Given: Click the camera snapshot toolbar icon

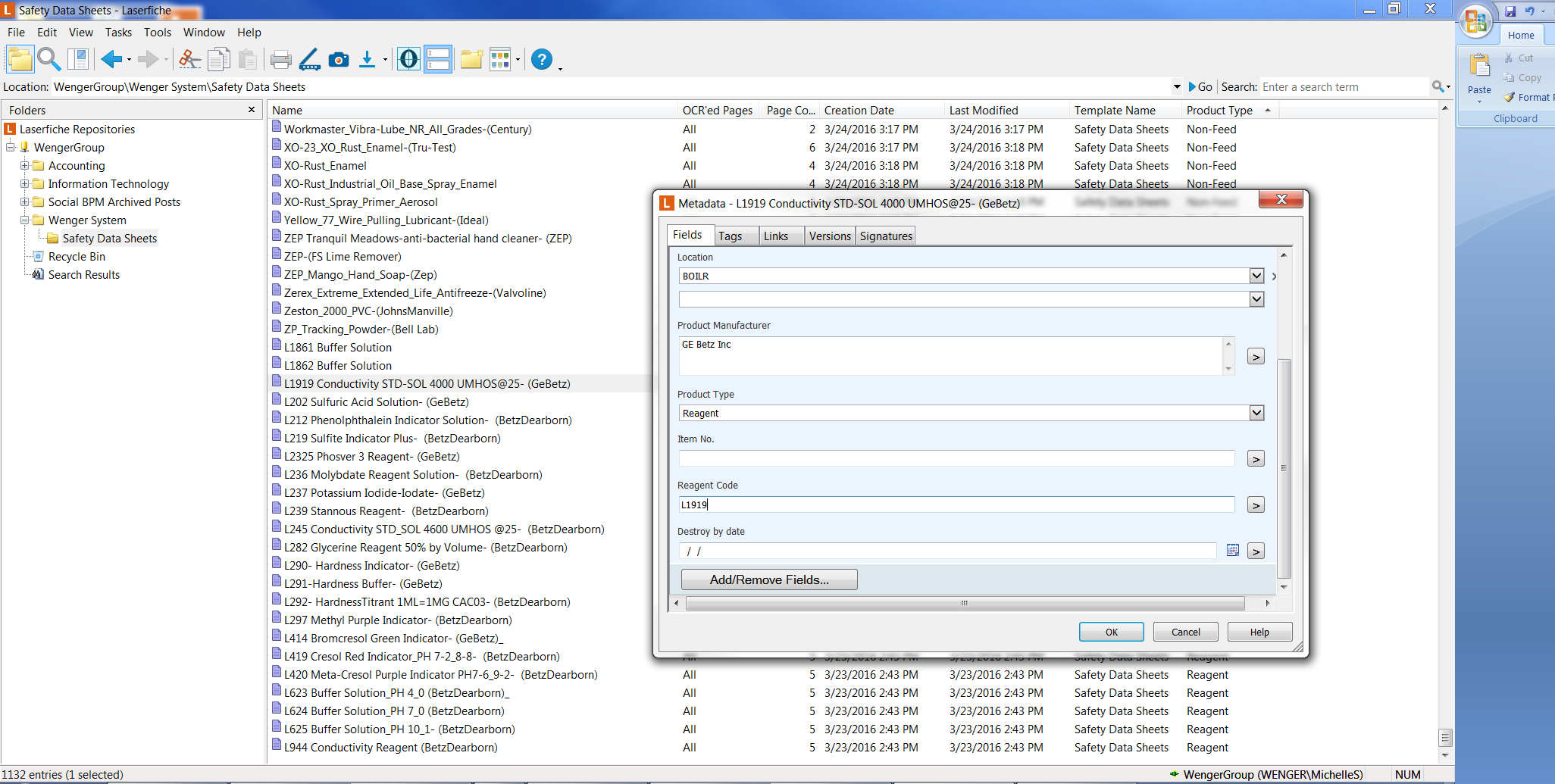Looking at the screenshot, I should (x=339, y=59).
